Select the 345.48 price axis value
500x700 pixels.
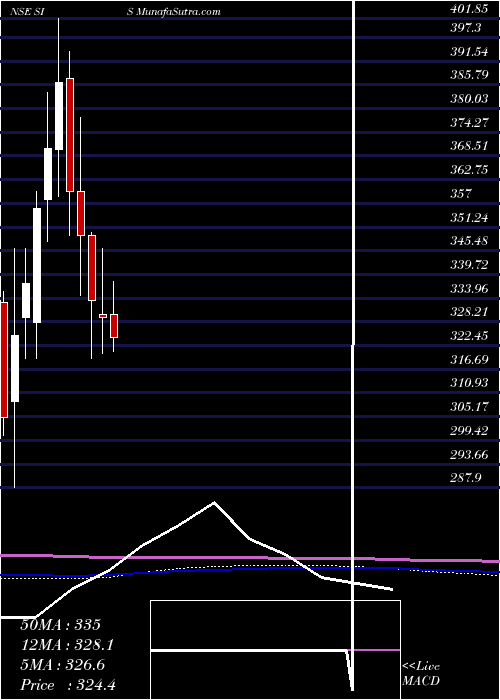(470, 241)
